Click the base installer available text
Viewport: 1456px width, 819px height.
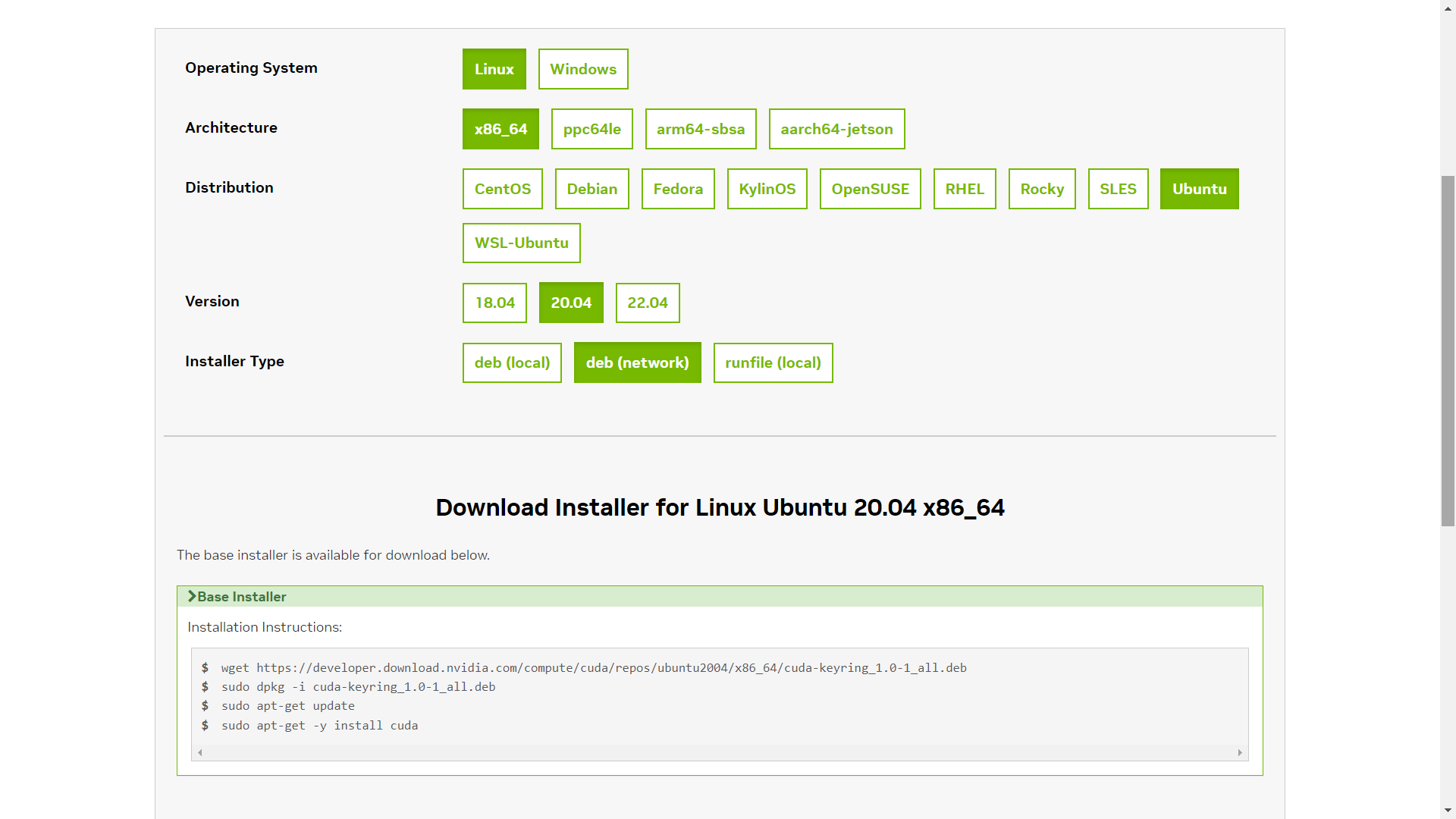333,555
